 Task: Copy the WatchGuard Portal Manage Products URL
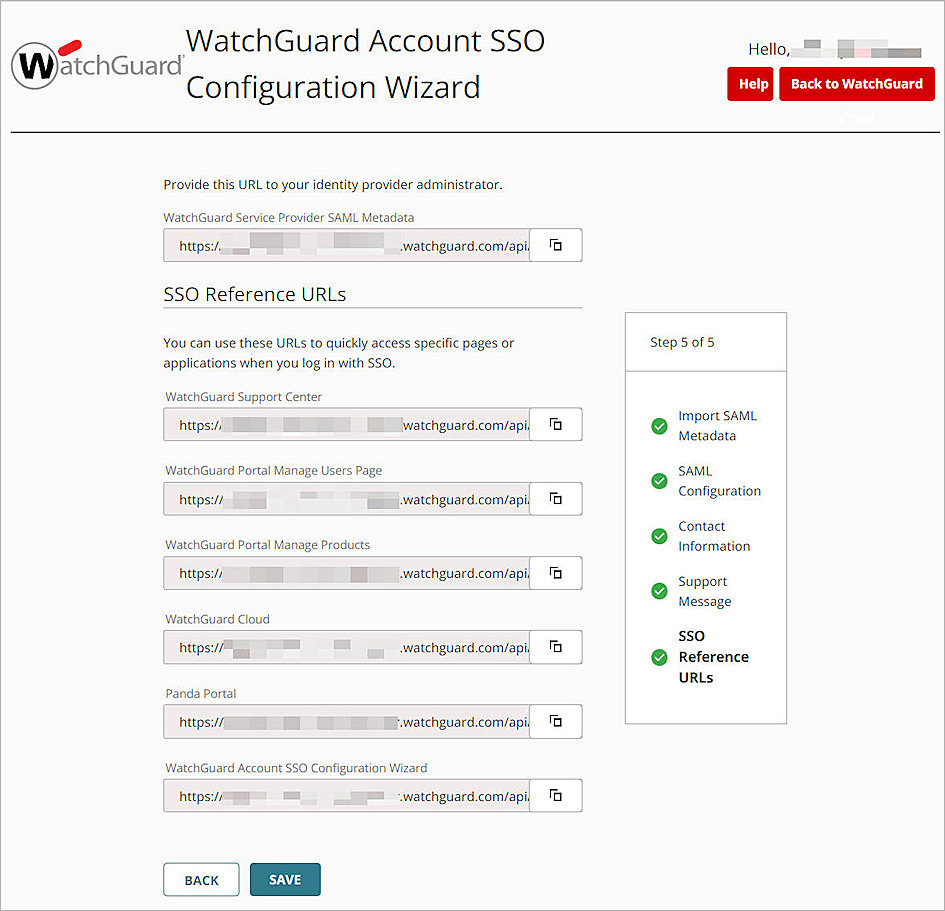tap(556, 573)
